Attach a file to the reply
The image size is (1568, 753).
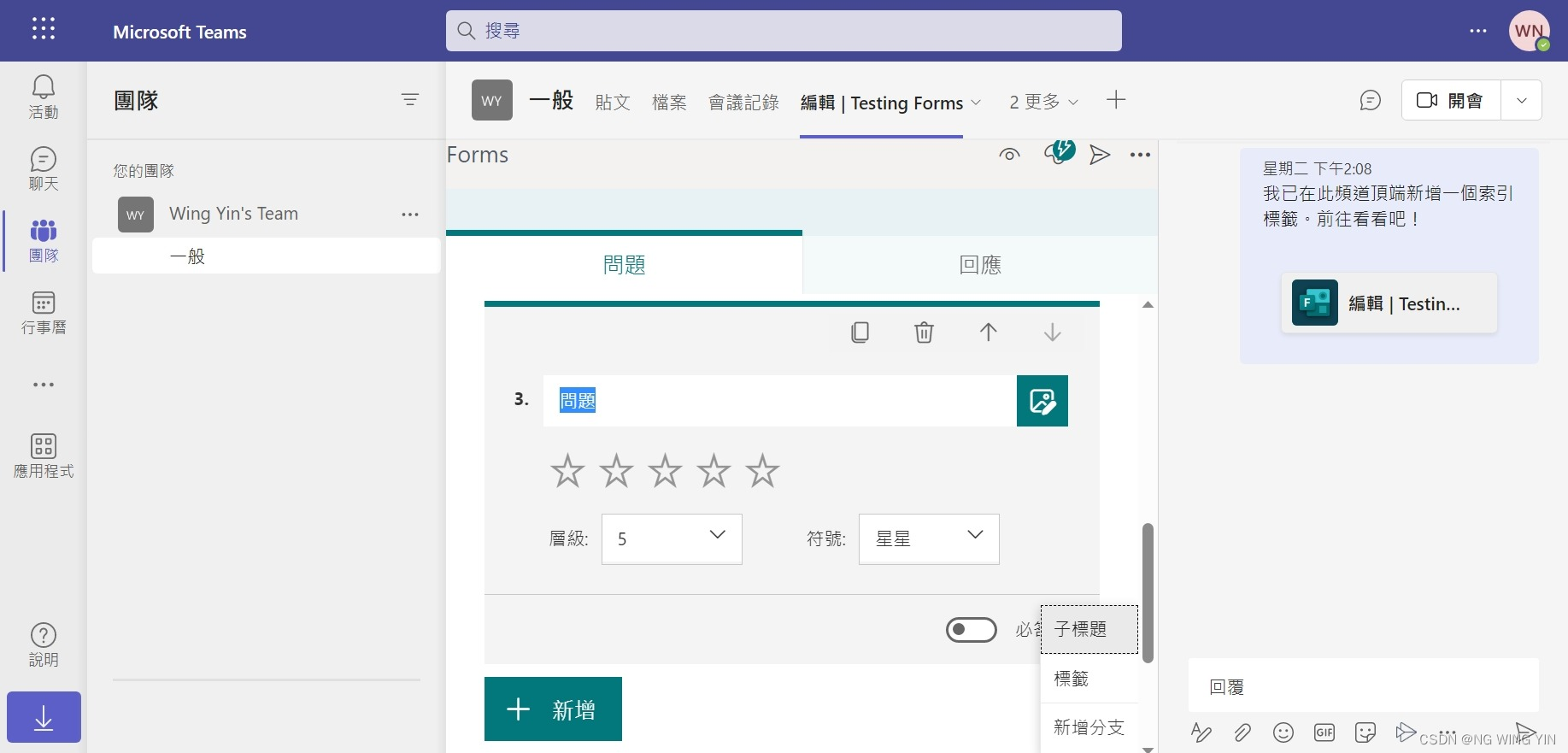pyautogui.click(x=1242, y=732)
